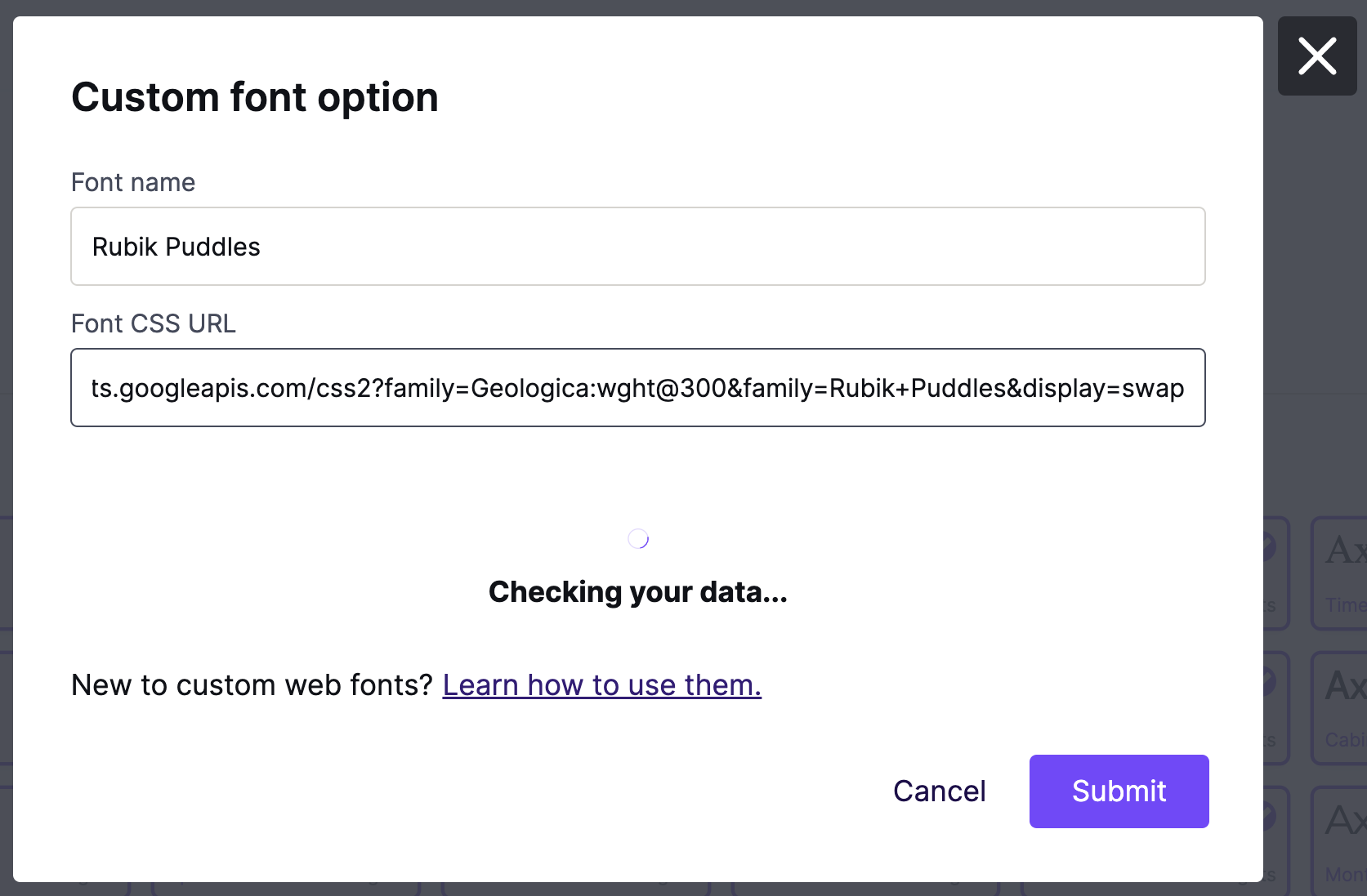Click the partially hidden card left of Cabin card
Screen dimensions: 1367x896
pyautogui.click(x=1276, y=707)
